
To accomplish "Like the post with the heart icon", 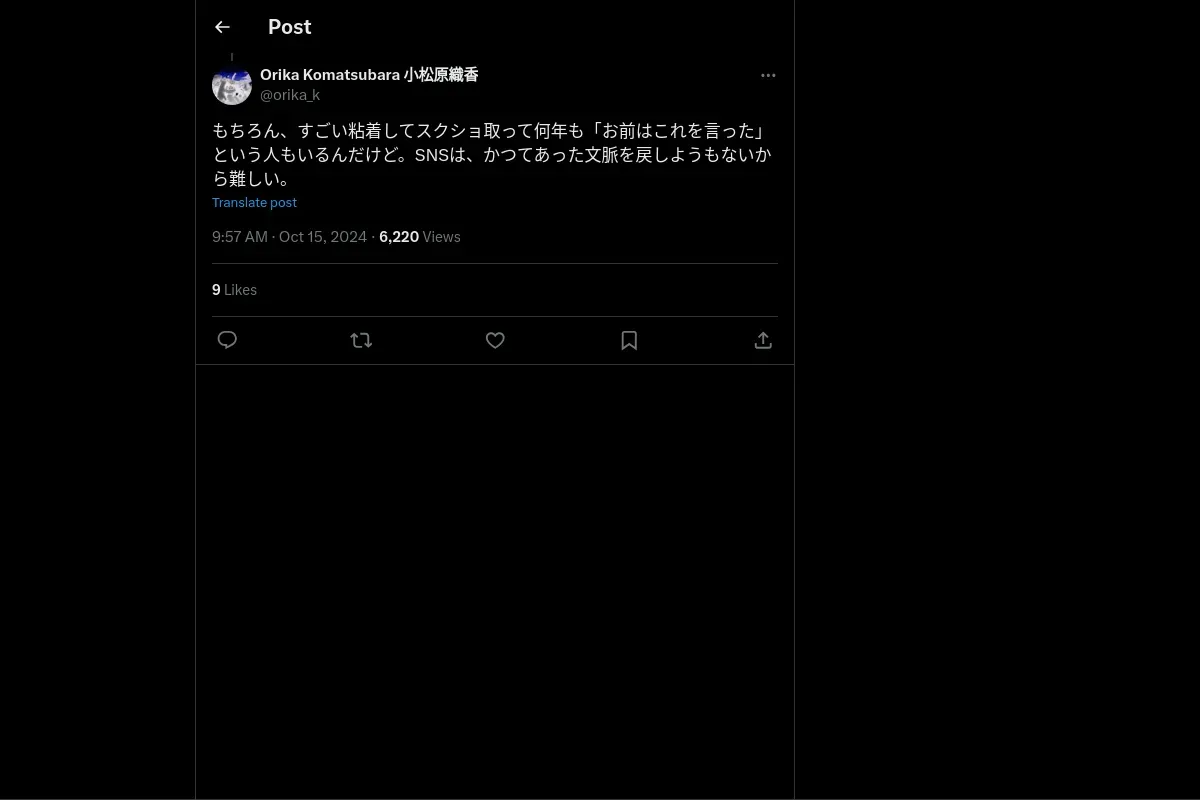I will tap(495, 340).
